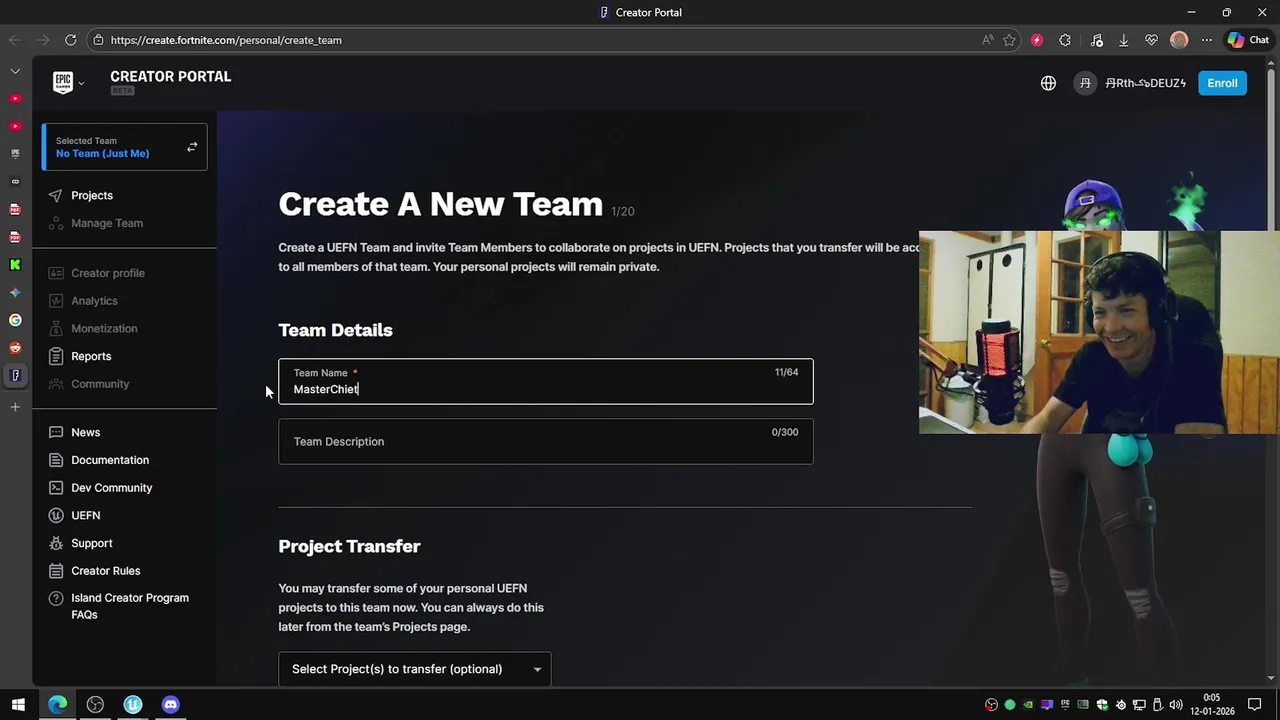Open the Reports link in sidebar

[91, 356]
